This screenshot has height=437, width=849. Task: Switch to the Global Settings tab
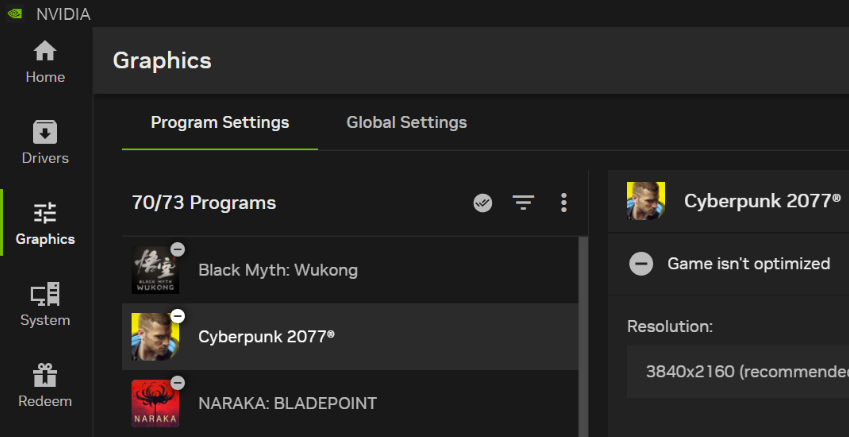[x=406, y=123]
